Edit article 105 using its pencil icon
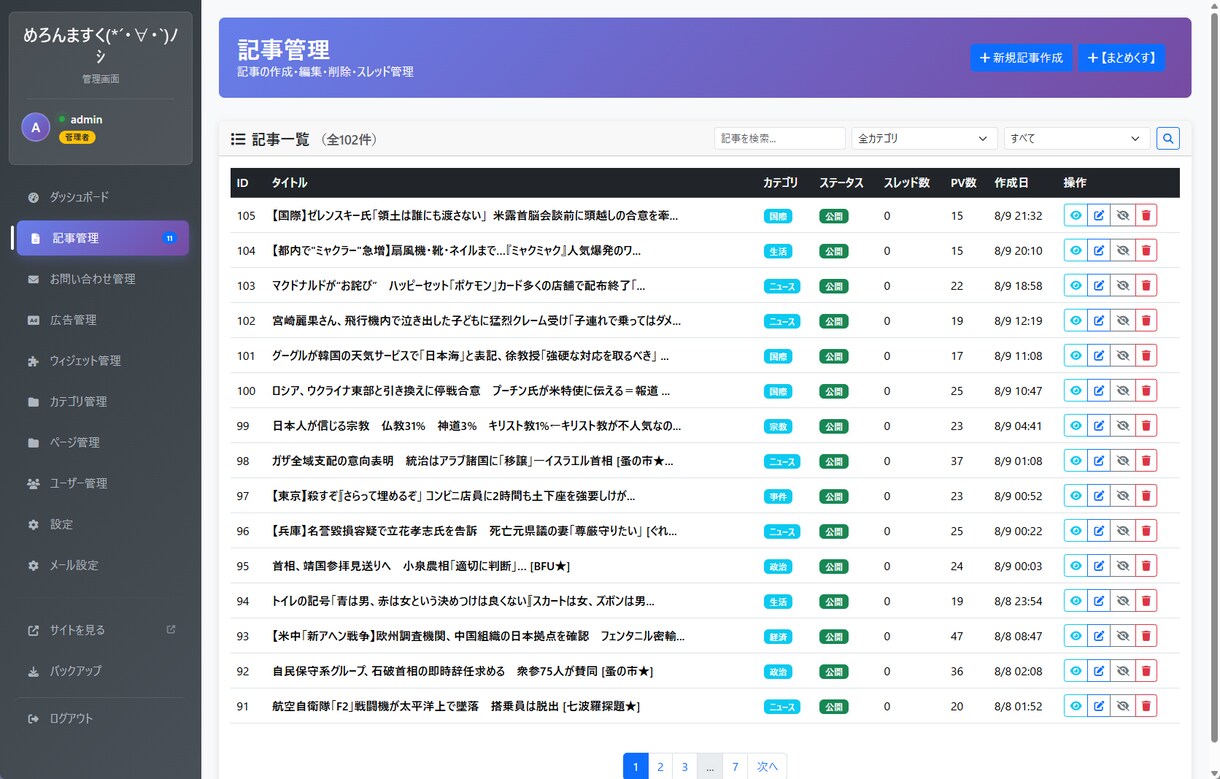The width and height of the screenshot is (1220, 779). click(x=1099, y=215)
